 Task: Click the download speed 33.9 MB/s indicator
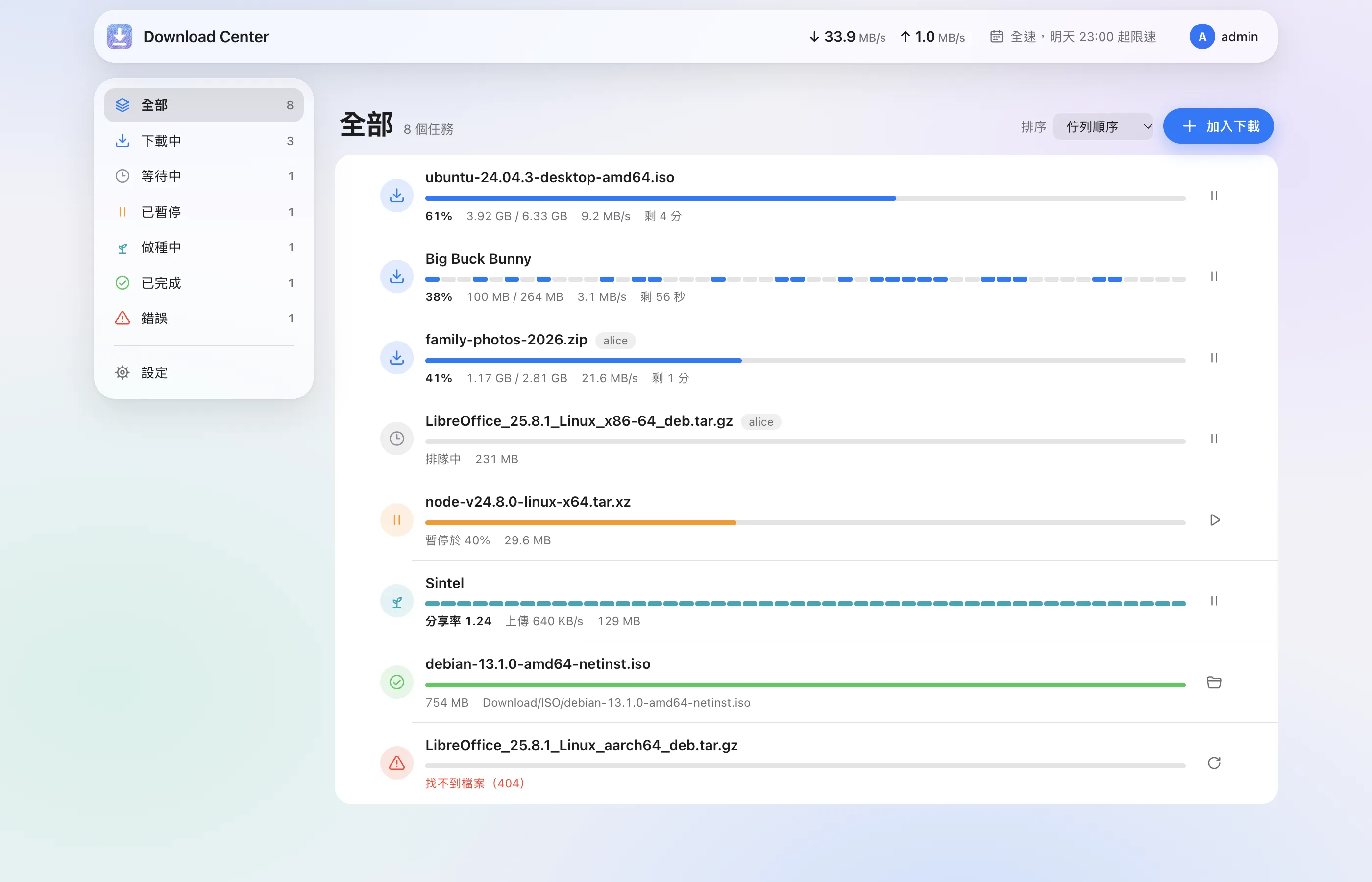(847, 37)
